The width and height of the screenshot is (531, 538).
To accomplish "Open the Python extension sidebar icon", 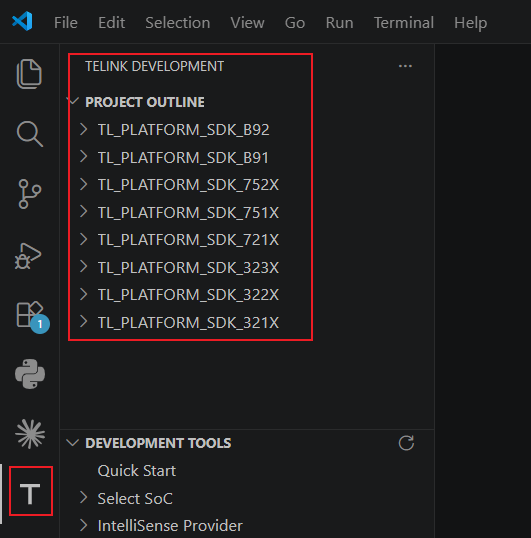I will [30, 374].
